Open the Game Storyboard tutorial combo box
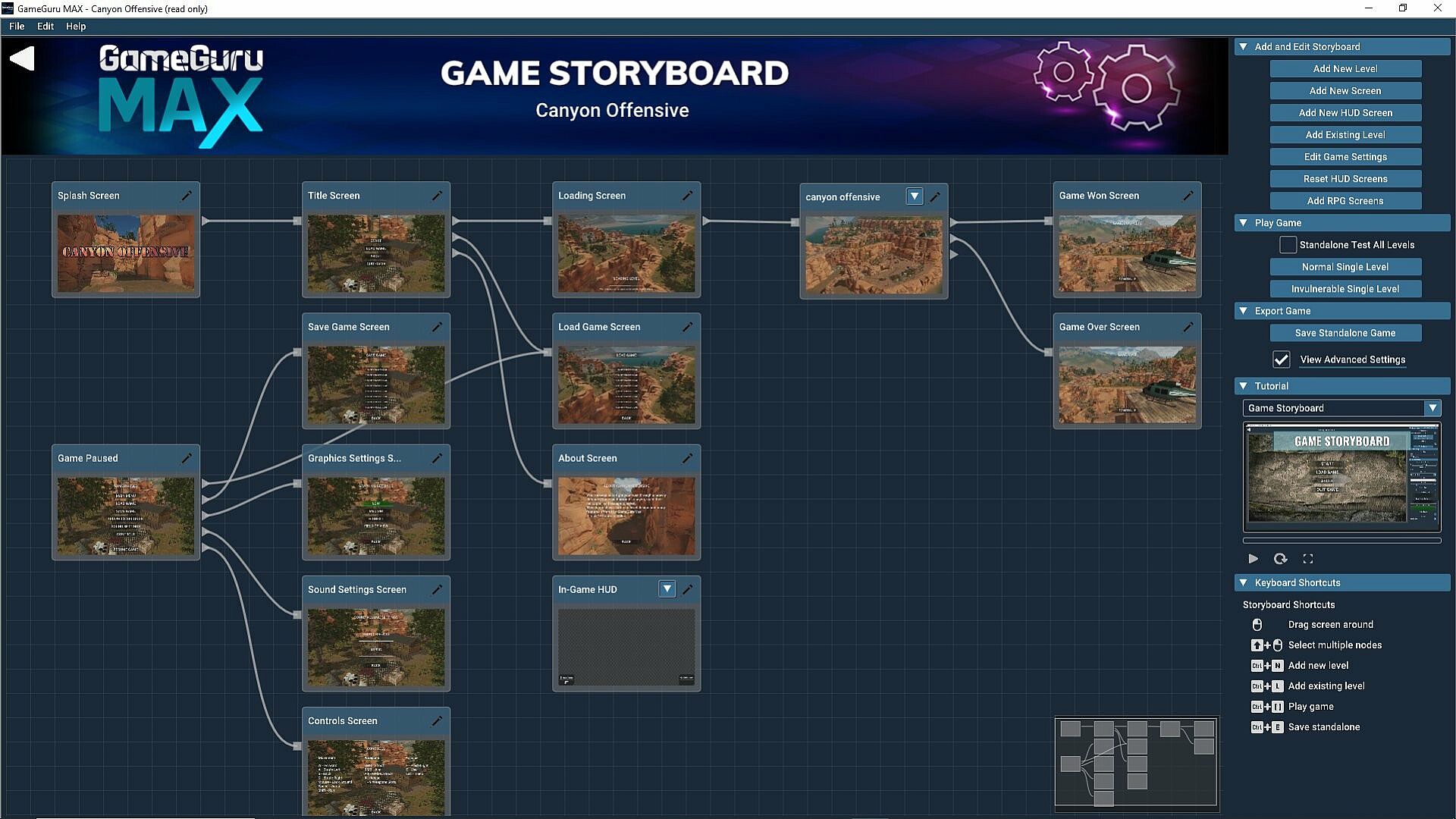Viewport: 1456px width, 819px height. point(1341,408)
